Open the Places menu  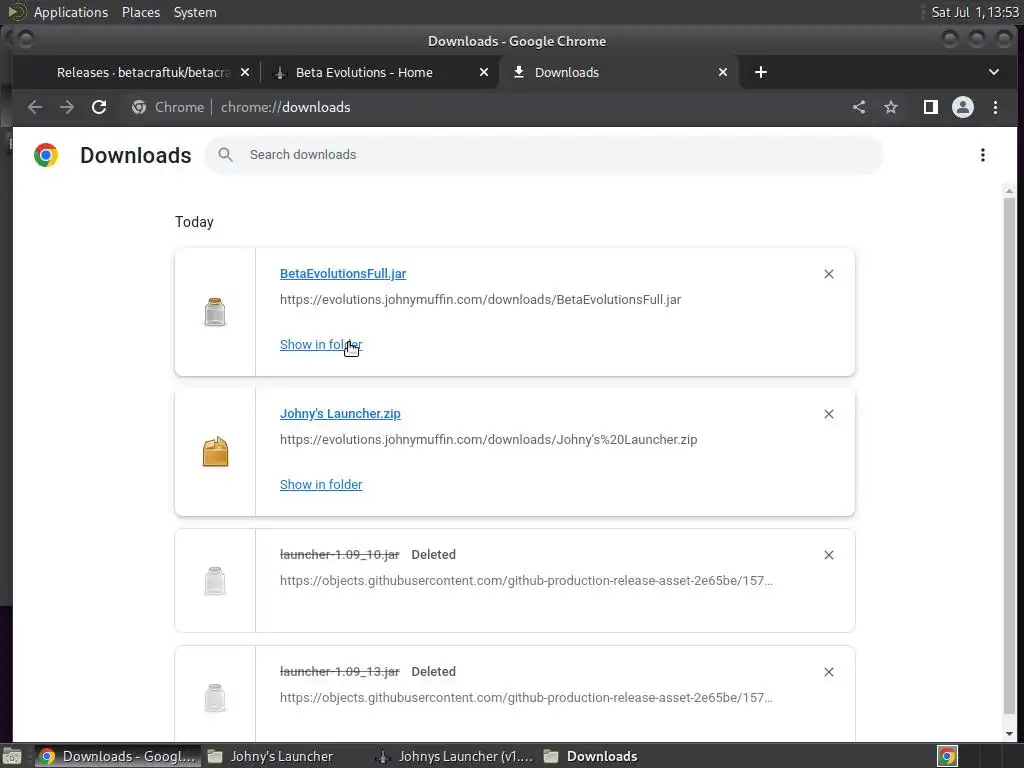click(140, 12)
